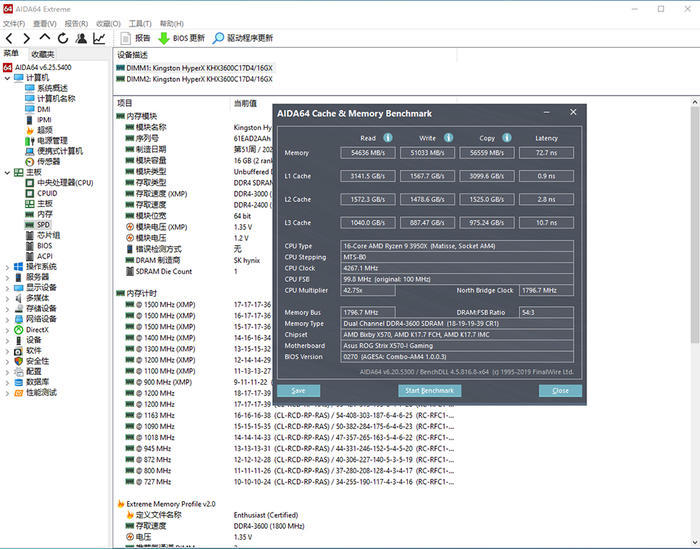The height and width of the screenshot is (549, 700).
Task: Switch to the 菜单 tab
Action: (12, 54)
